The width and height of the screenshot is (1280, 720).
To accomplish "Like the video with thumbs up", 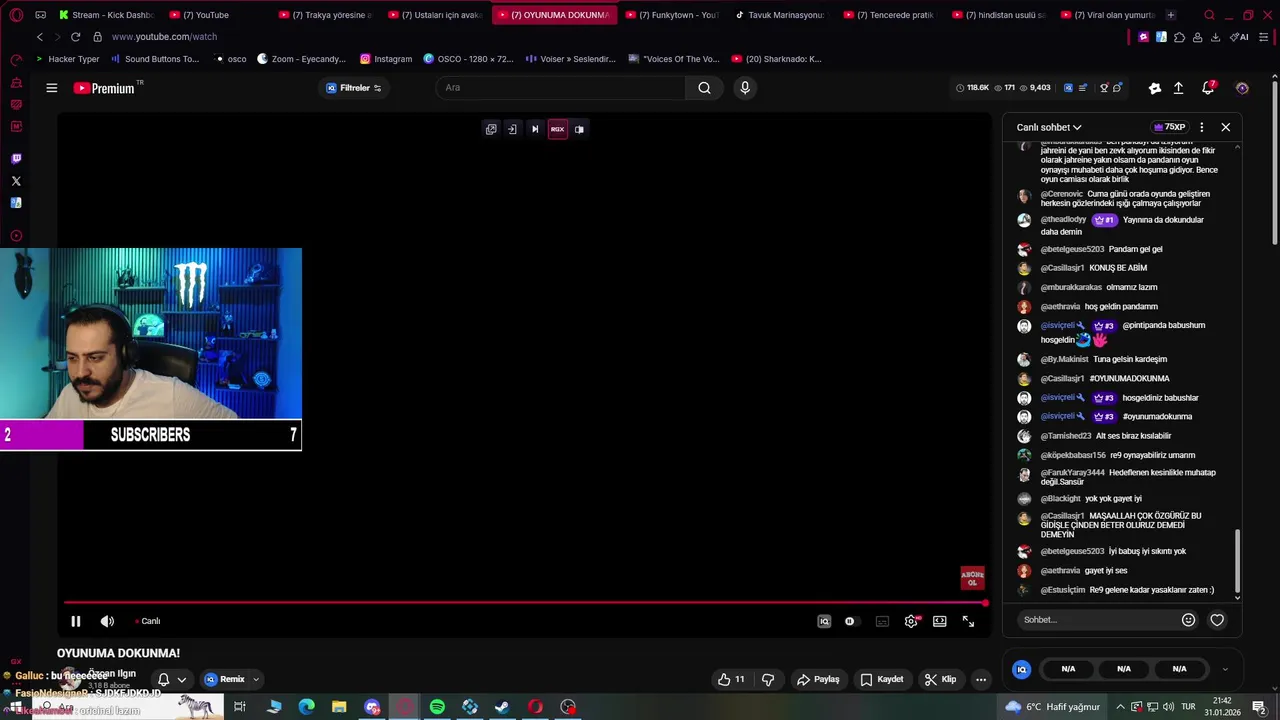I will [x=731, y=679].
